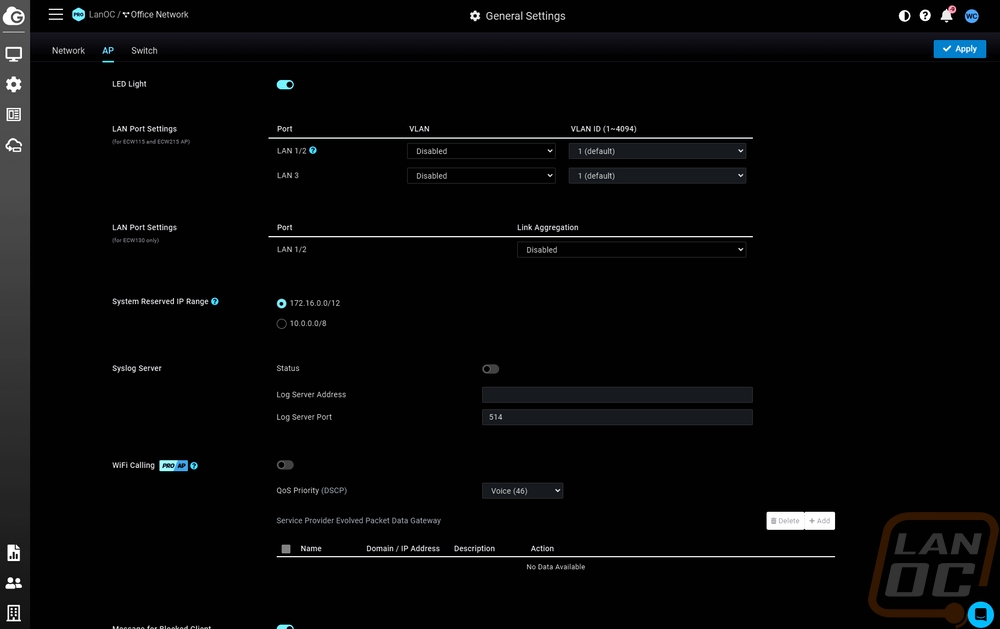Click the Add gateway button
Viewport: 1000px width, 629px height.
(820, 521)
